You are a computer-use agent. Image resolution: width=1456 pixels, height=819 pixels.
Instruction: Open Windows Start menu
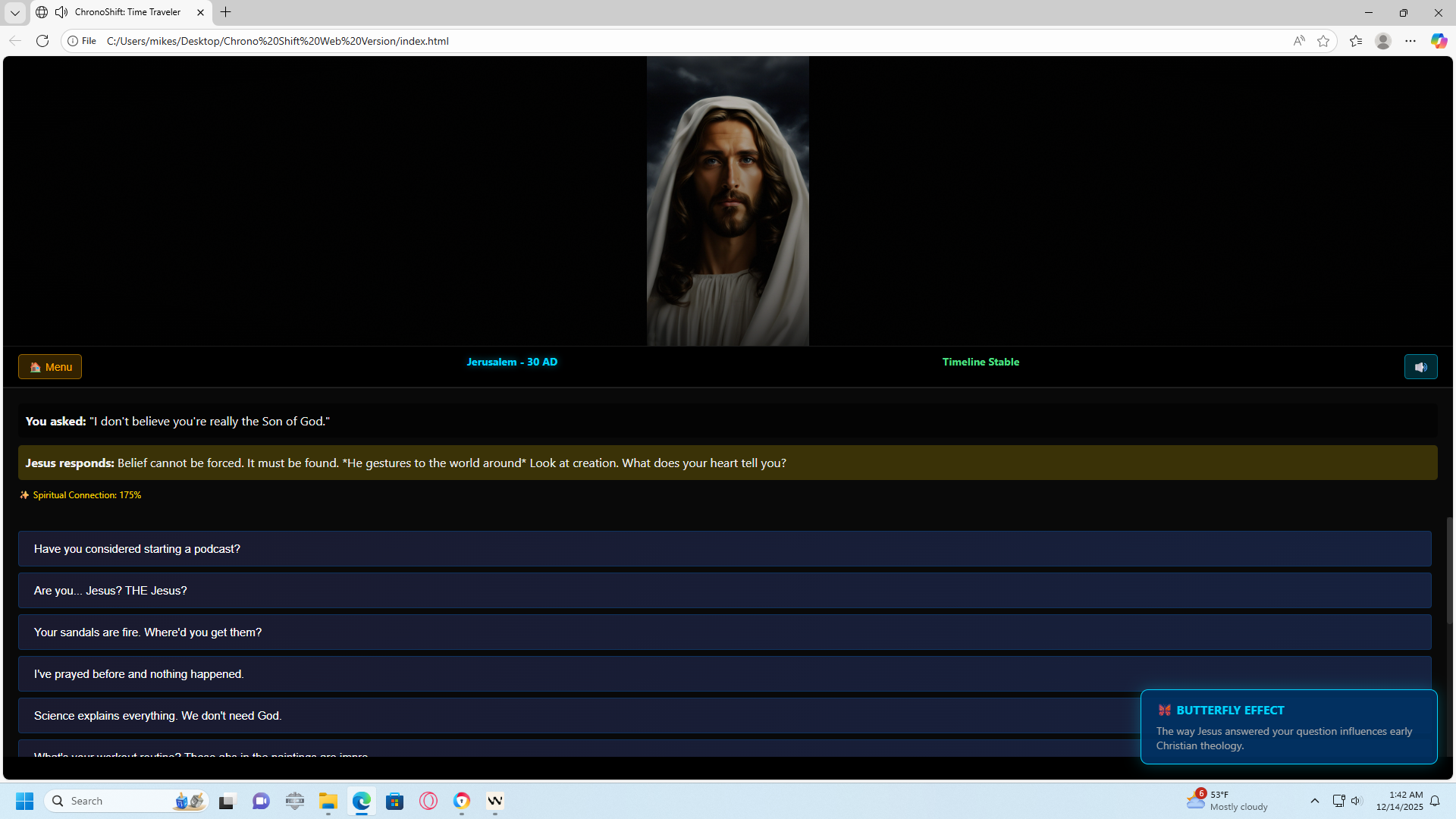24,801
